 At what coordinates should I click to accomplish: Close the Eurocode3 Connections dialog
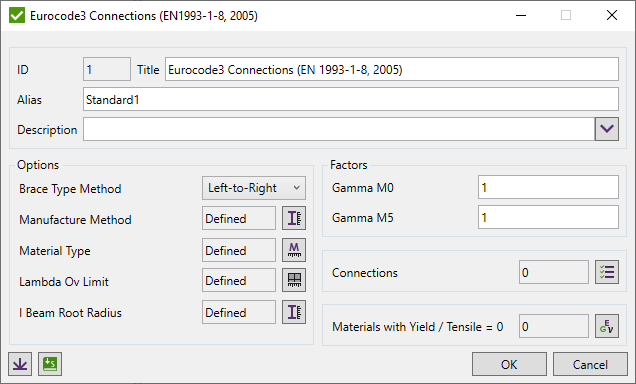[612, 15]
